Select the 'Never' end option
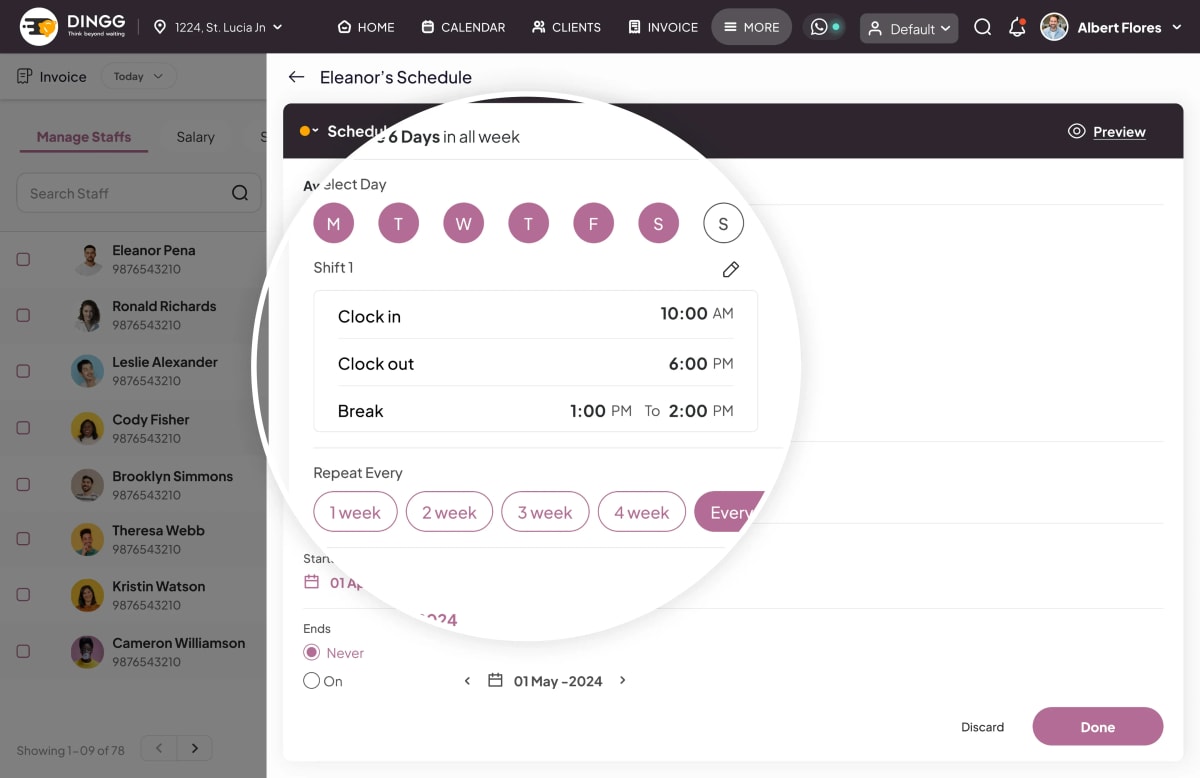Image resolution: width=1200 pixels, height=778 pixels. pyautogui.click(x=312, y=653)
